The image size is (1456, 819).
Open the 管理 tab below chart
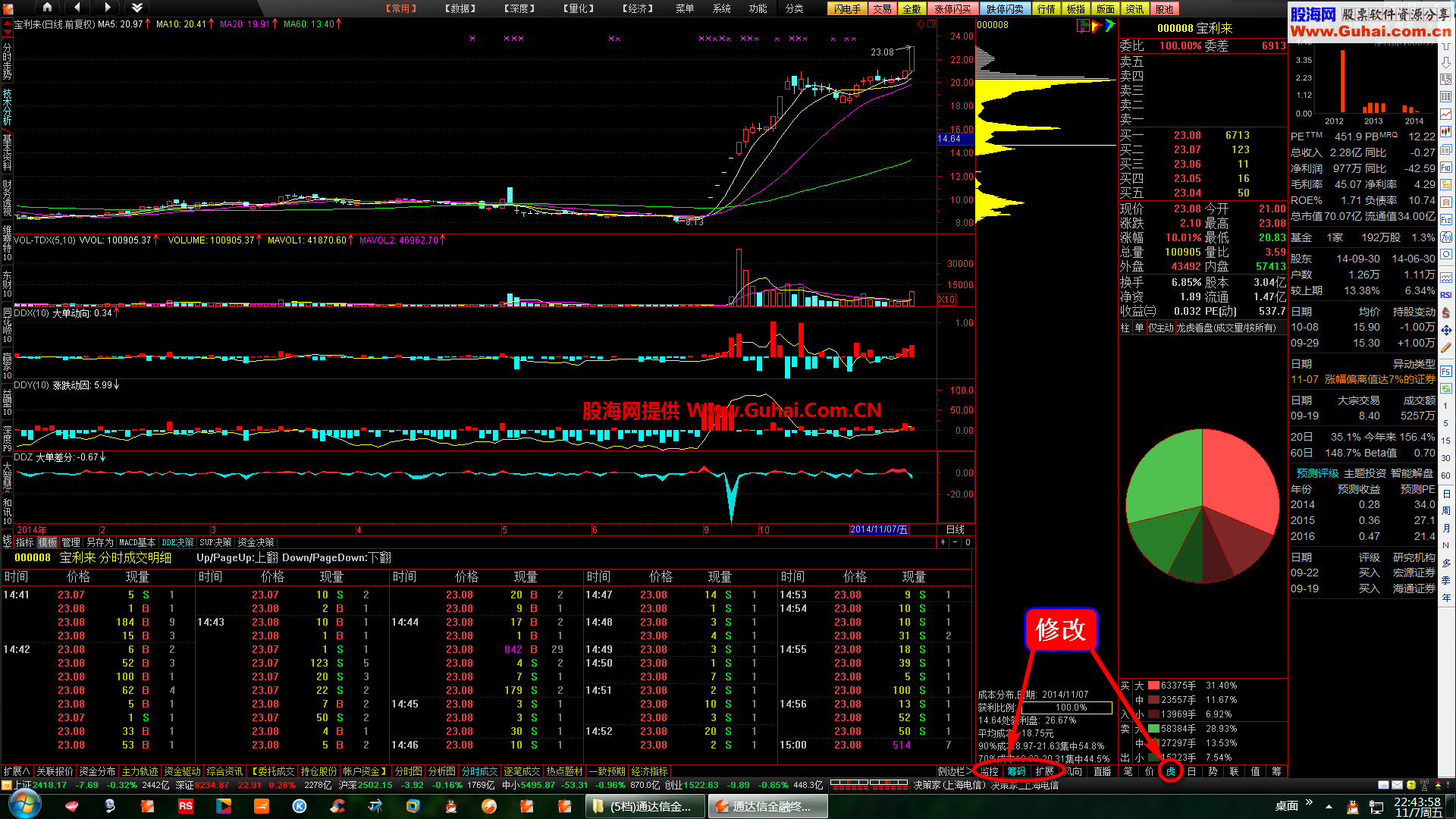point(71,542)
